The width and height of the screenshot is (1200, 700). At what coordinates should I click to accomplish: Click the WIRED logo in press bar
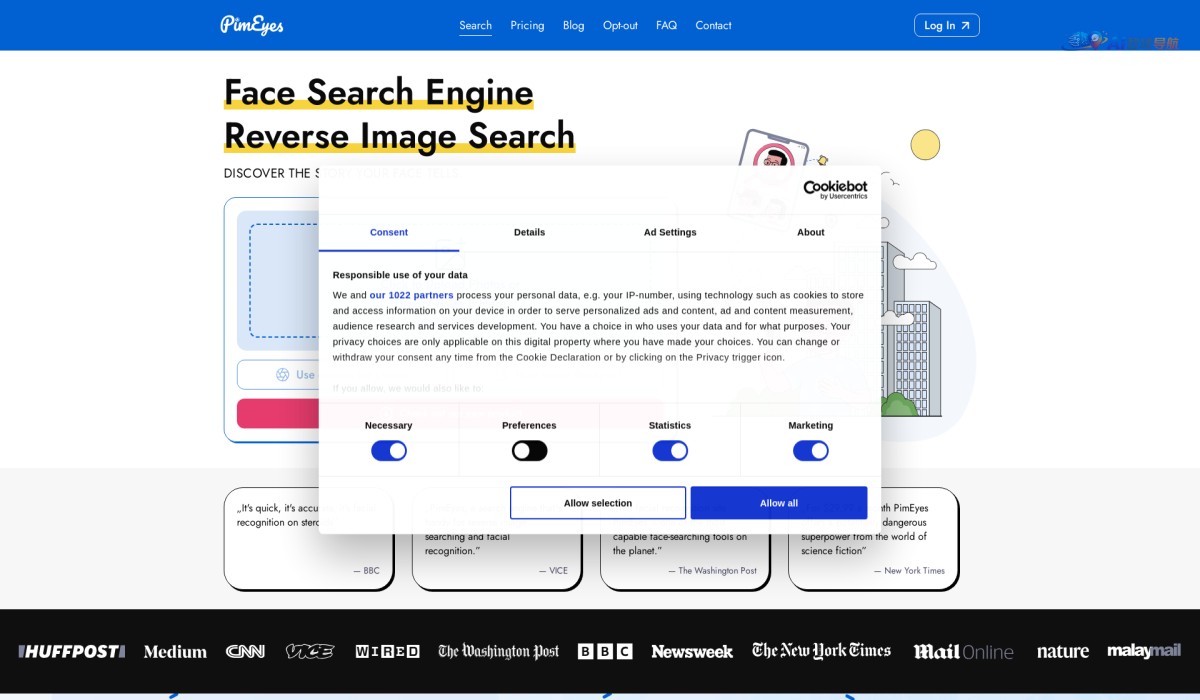pos(387,651)
